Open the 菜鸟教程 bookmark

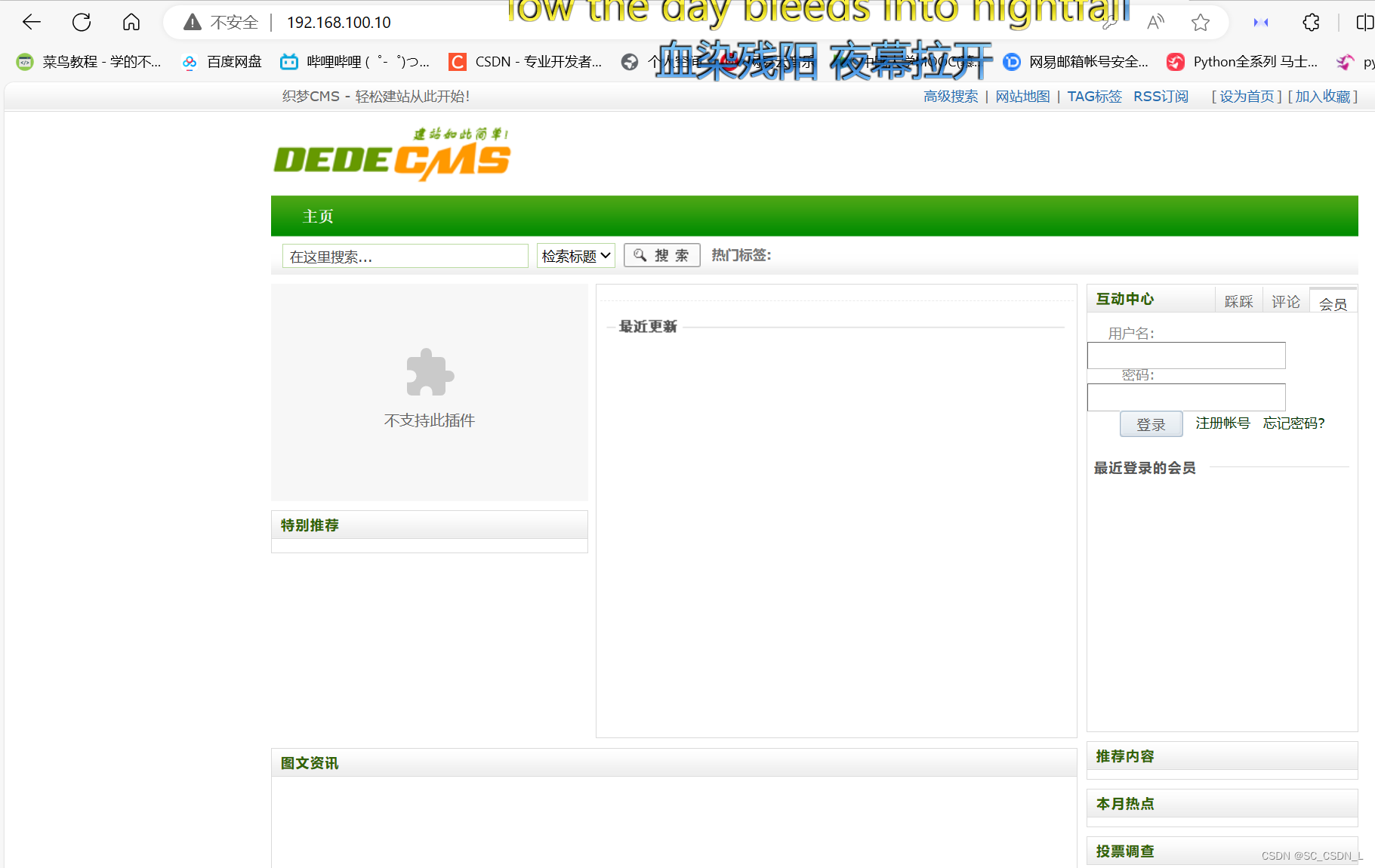tap(89, 62)
